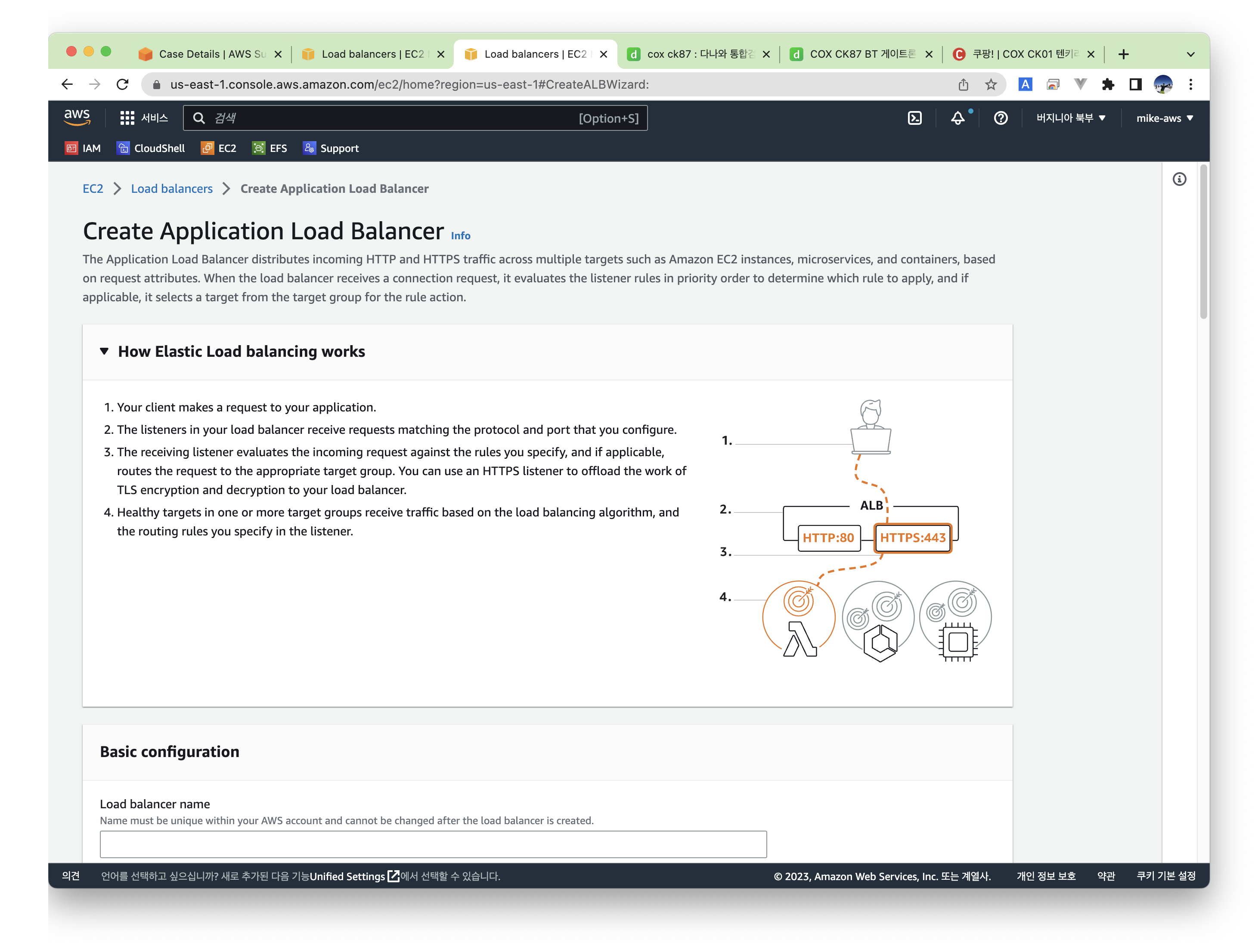Bookmark this page with the star icon
The image size is (1258, 952).
(991, 85)
